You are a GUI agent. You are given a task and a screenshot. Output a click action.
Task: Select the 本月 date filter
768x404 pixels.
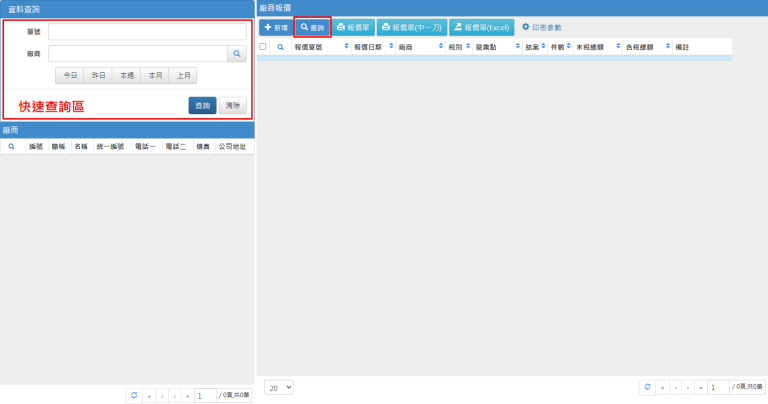pyautogui.click(x=155, y=75)
